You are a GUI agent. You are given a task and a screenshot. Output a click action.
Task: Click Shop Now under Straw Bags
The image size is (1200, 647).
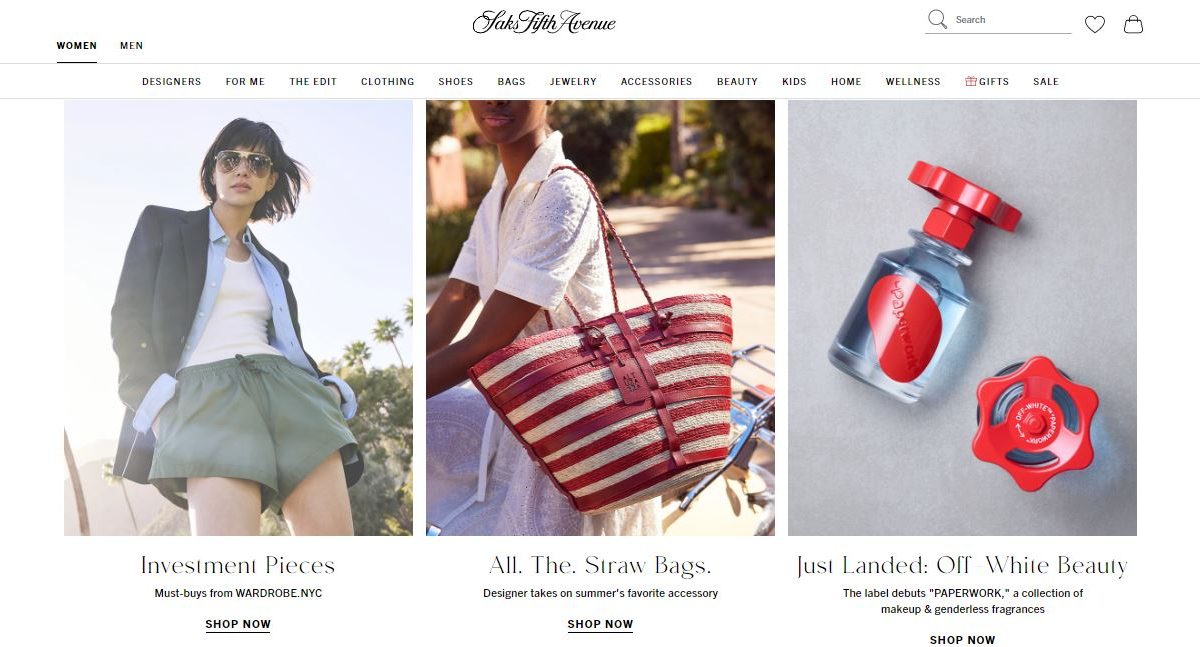click(x=600, y=624)
